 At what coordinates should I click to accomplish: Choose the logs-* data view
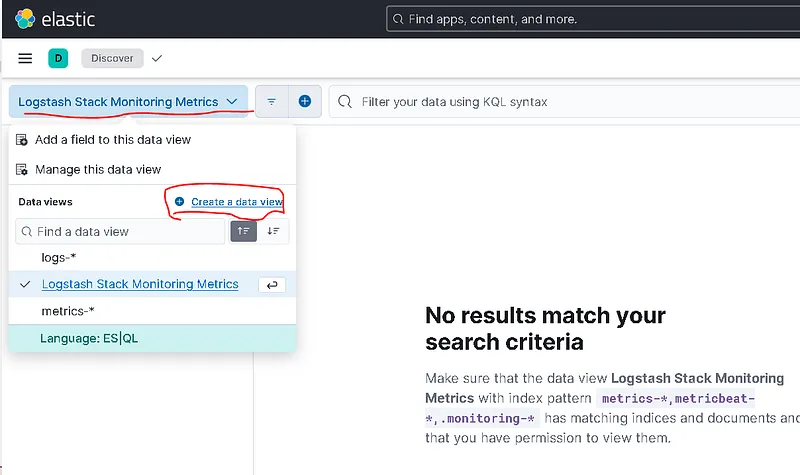(152, 258)
